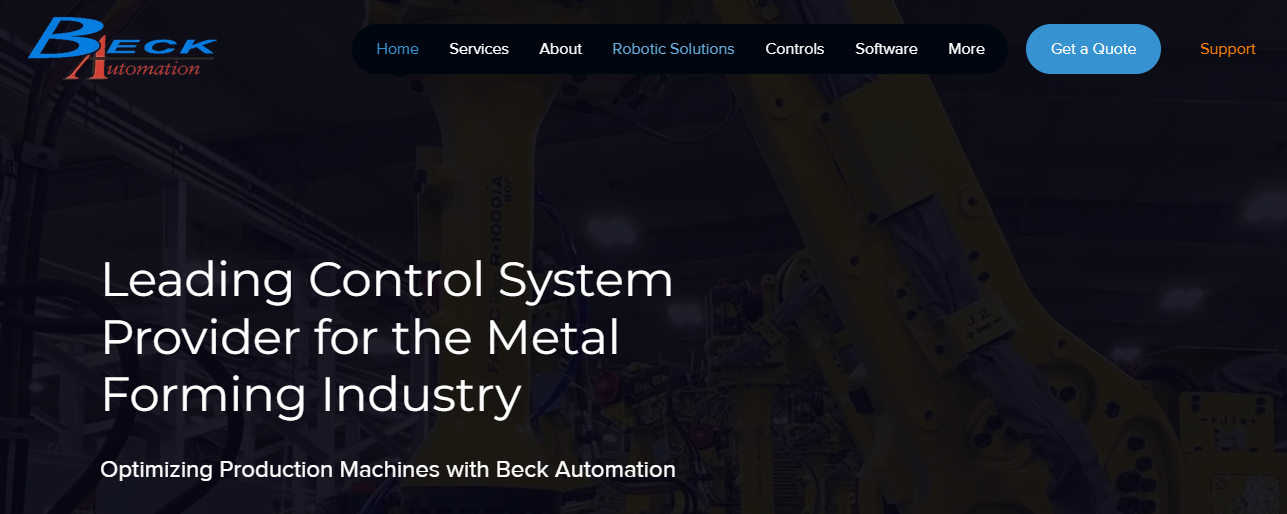Open the Services menu
The width and height of the screenshot is (1287, 514).
coord(479,49)
